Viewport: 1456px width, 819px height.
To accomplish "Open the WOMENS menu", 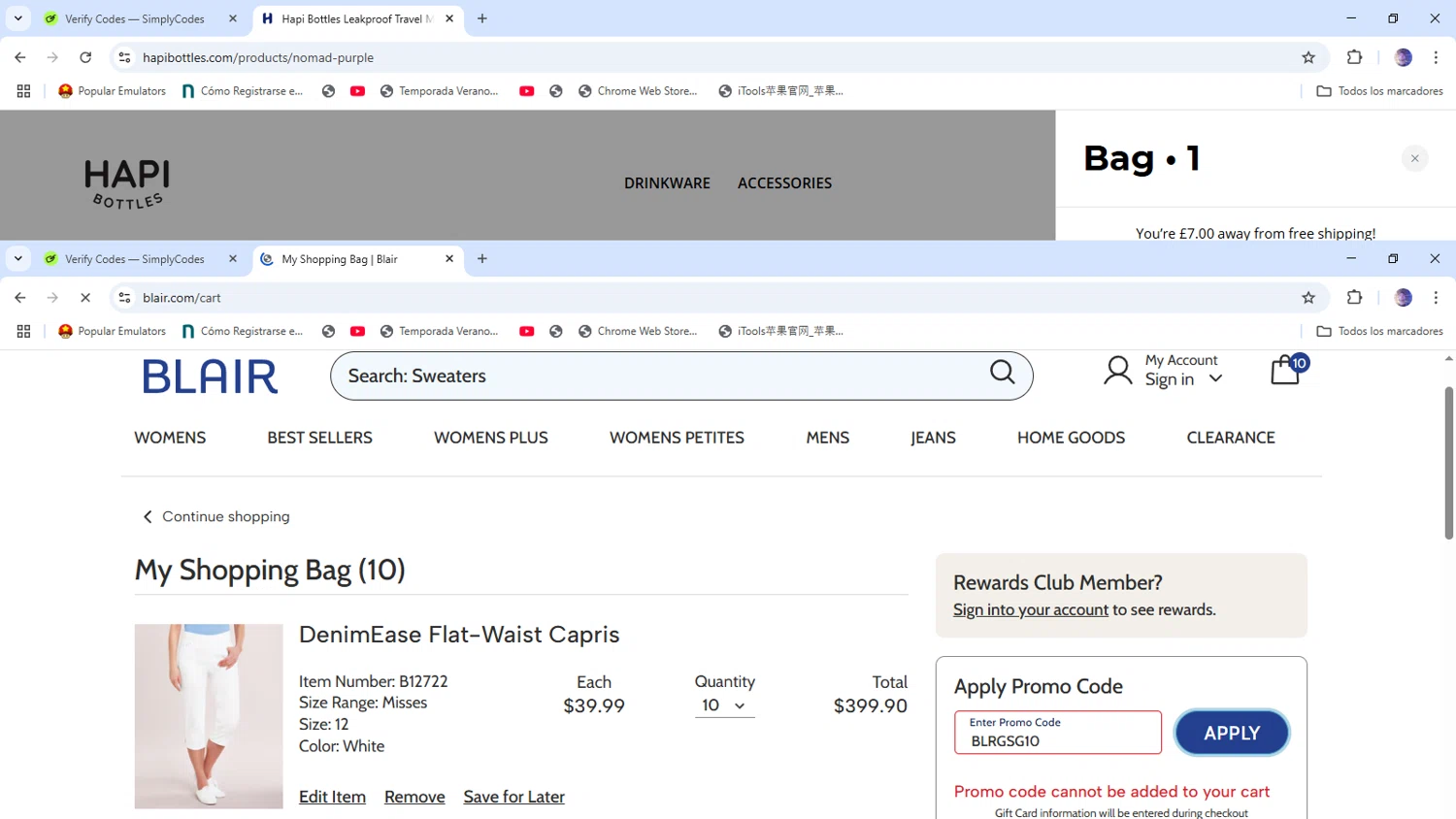I will tap(170, 438).
